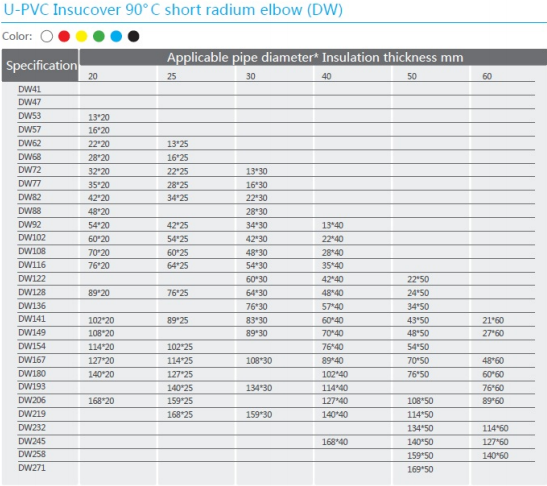The width and height of the screenshot is (547, 486).
Task: Click the cell '24*50'
Action: pyautogui.click(x=418, y=293)
